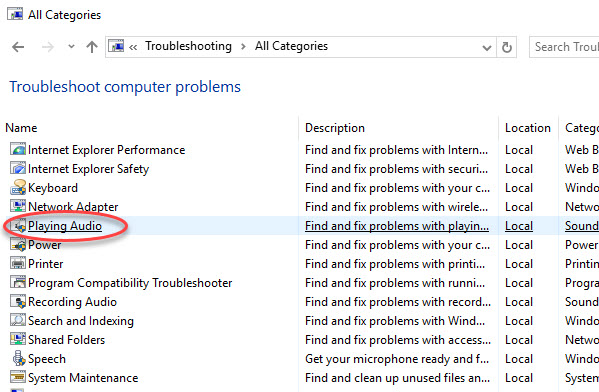Sort the list by the Name column

(x=21, y=128)
